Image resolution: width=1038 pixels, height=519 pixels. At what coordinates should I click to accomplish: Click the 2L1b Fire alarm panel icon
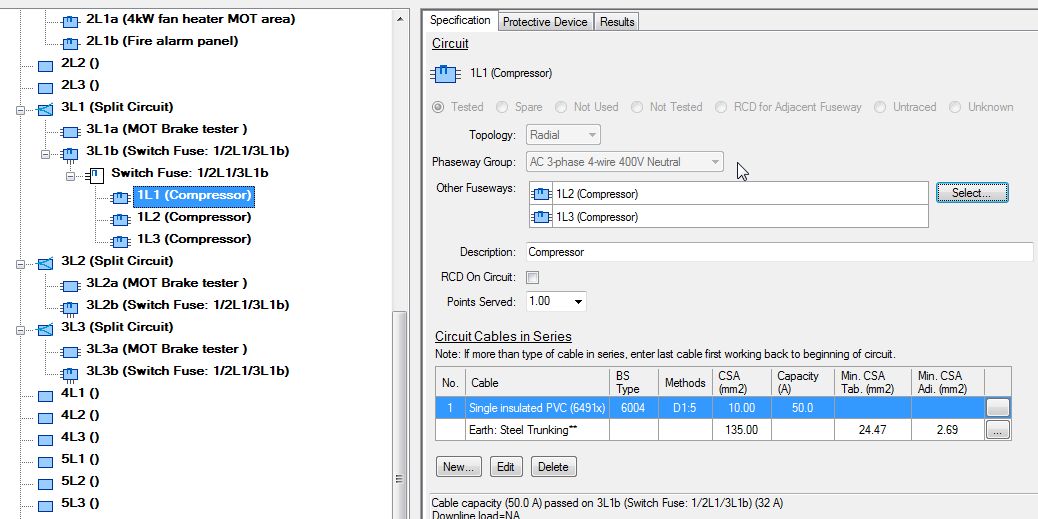pos(70,44)
